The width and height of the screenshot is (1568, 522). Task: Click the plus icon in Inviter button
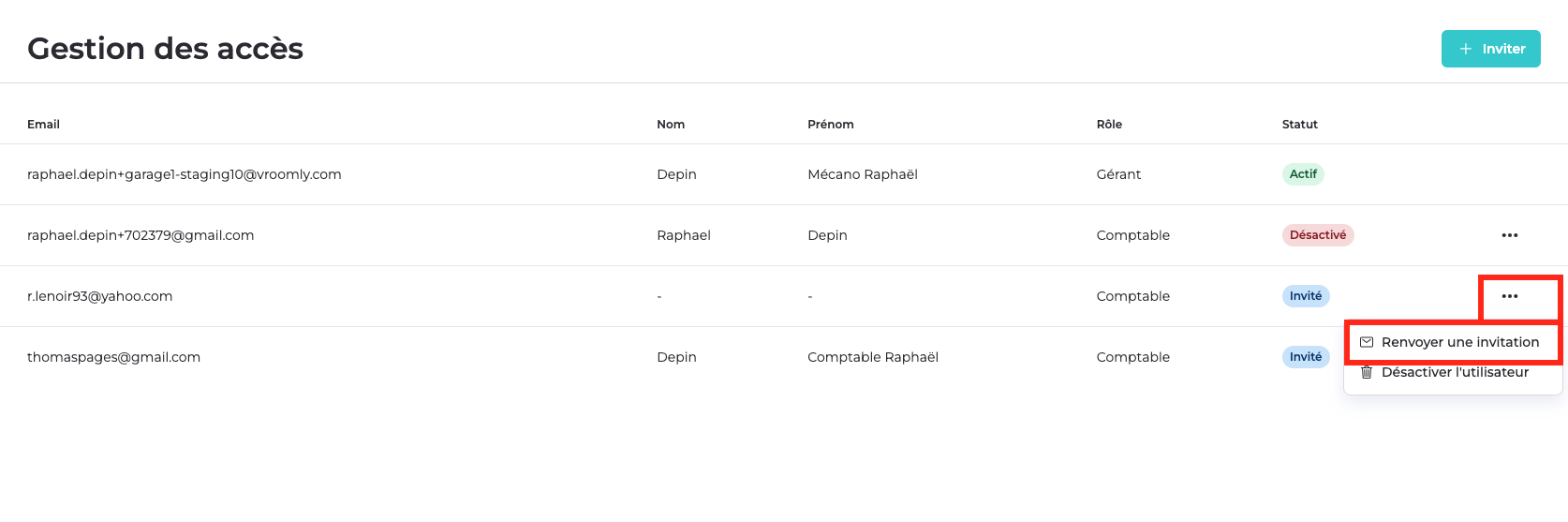tap(1466, 49)
